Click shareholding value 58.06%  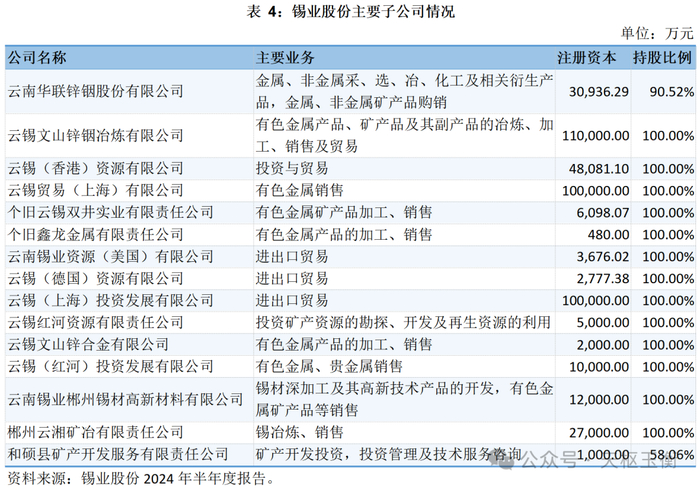point(672,455)
